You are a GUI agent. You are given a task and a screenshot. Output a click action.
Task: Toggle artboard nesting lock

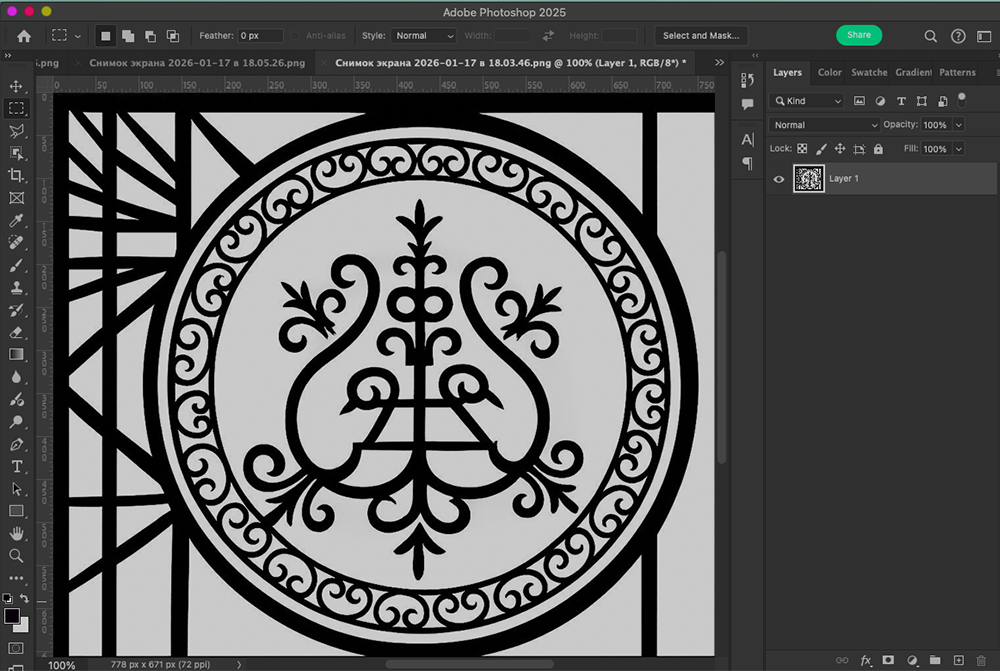coord(859,149)
